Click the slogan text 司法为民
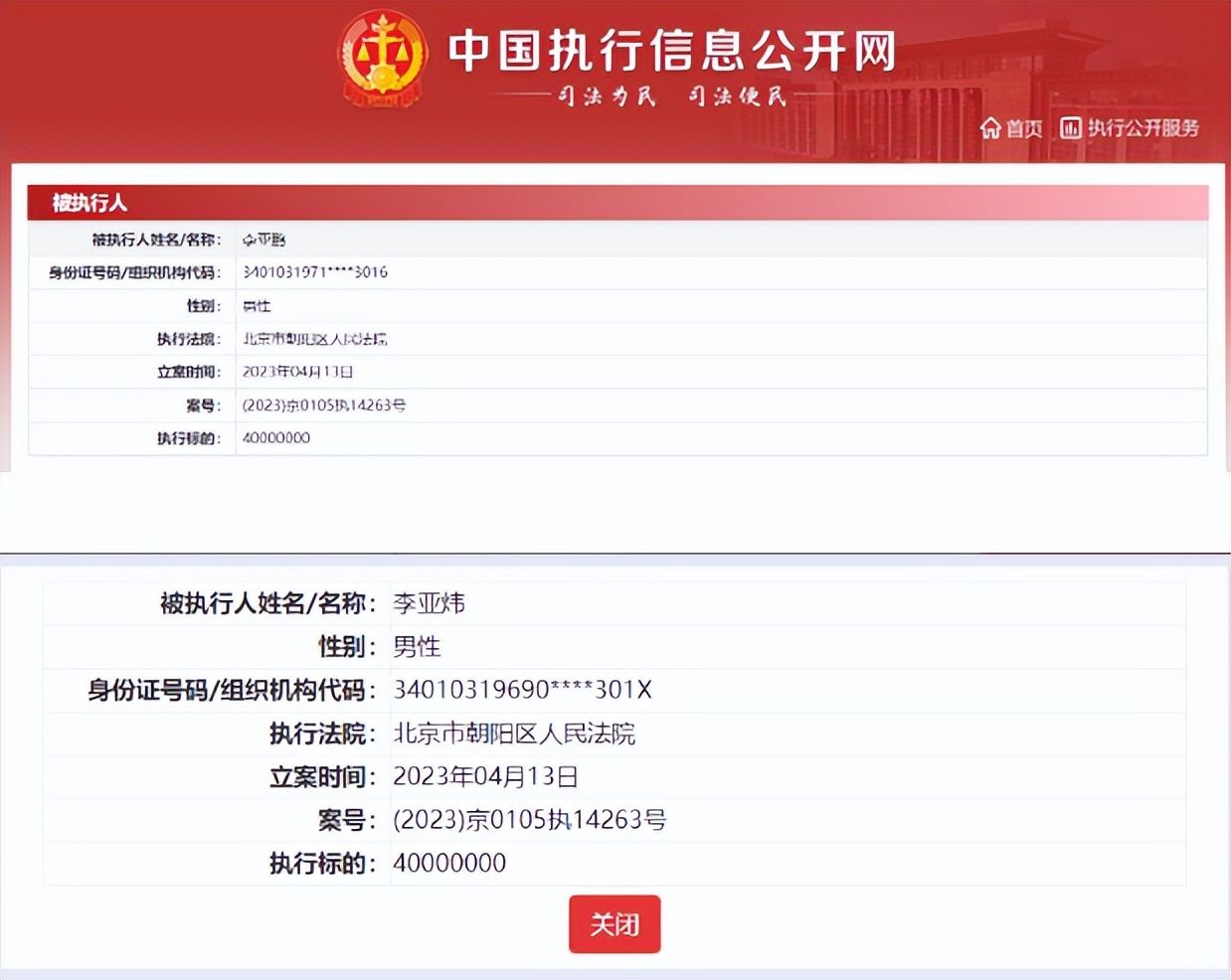 (607, 95)
